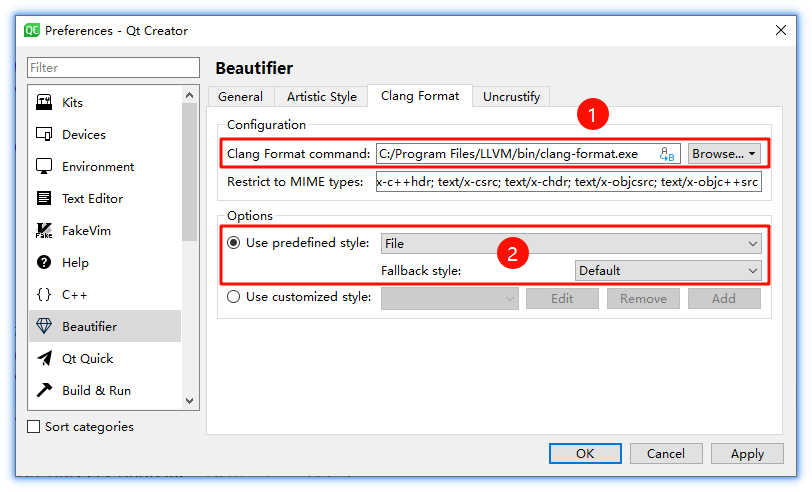
Task: Open the Text Editor icon
Action: coord(44,199)
